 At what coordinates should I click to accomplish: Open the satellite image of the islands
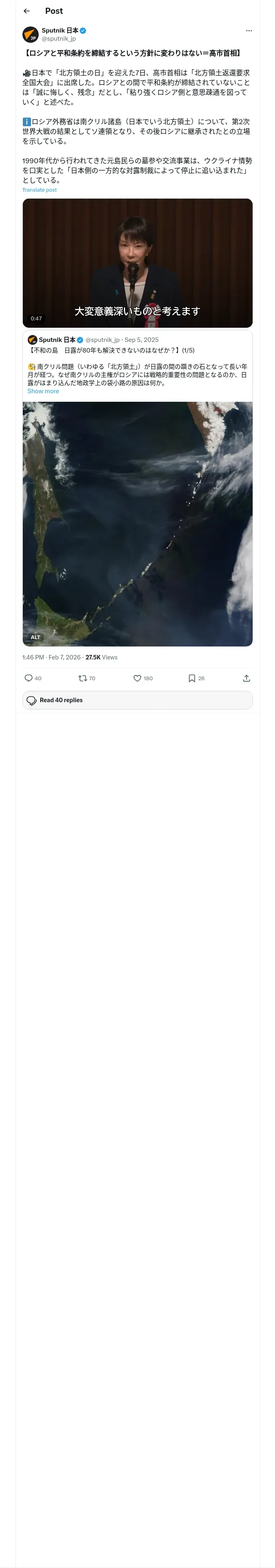tap(137, 523)
